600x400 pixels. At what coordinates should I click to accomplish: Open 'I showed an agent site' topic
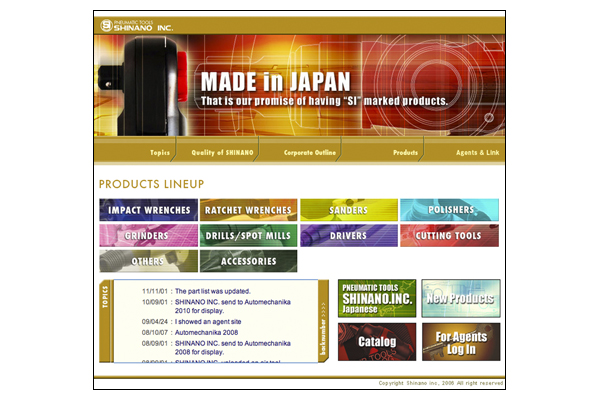(208, 322)
